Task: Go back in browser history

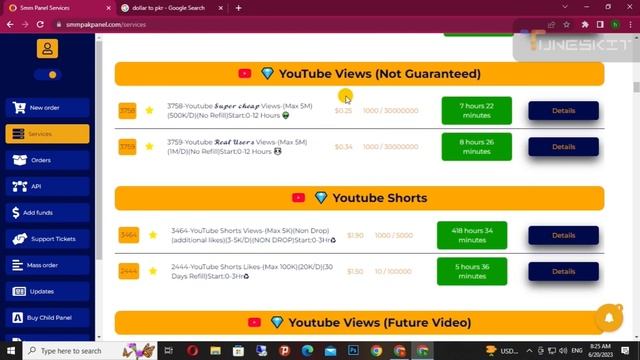Action: pyautogui.click(x=10, y=24)
